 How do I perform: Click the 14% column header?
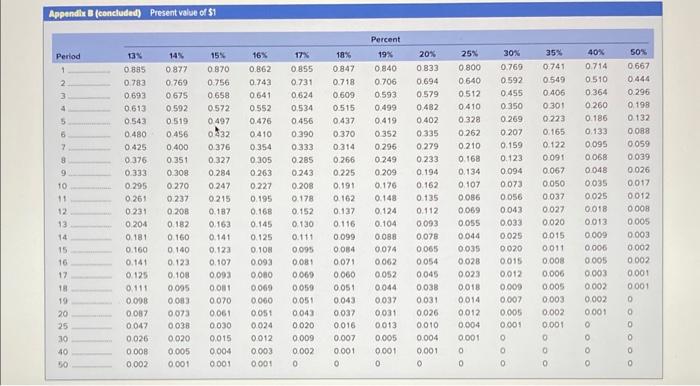click(x=176, y=56)
